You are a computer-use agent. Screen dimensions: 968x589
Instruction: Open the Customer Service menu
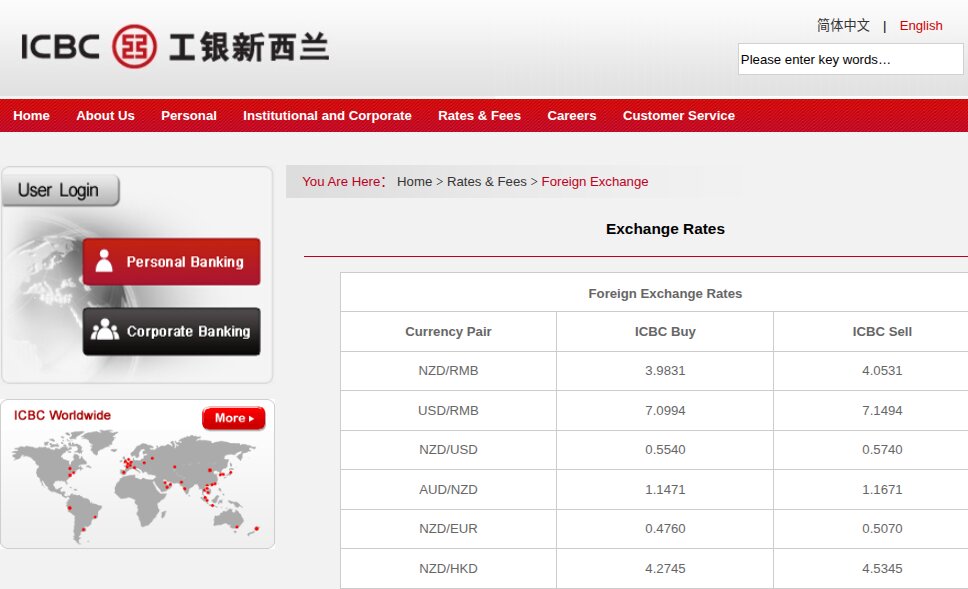[x=678, y=116]
